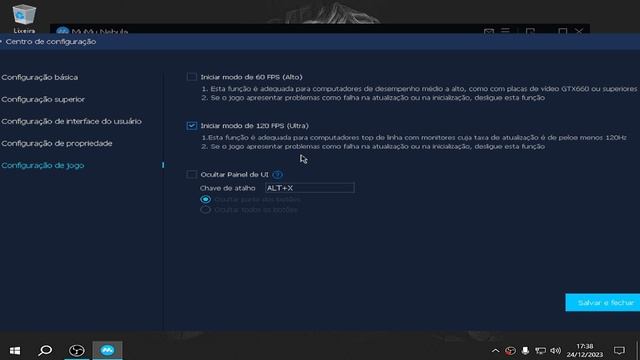Screen dimensions: 640x360
Task: Open OBS Studio from the taskbar
Action: tap(76, 350)
